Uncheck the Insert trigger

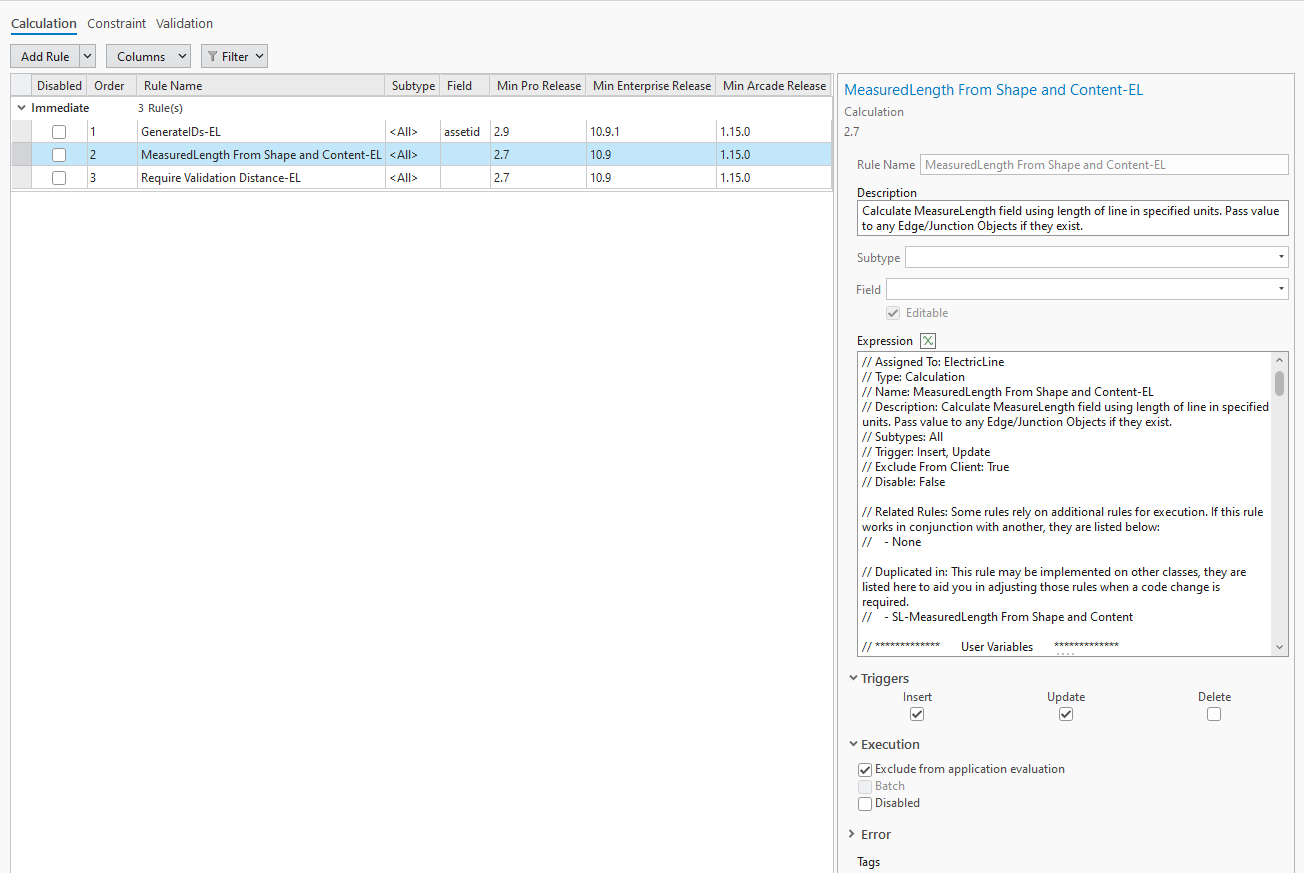click(x=917, y=714)
